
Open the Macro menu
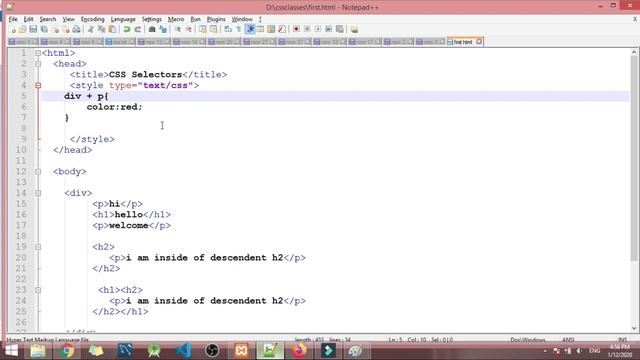click(176, 19)
